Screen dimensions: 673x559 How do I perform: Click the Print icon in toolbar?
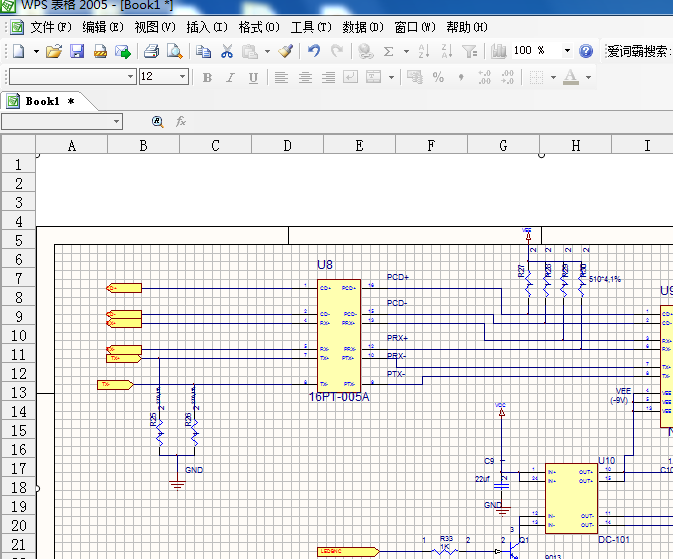[x=151, y=51]
